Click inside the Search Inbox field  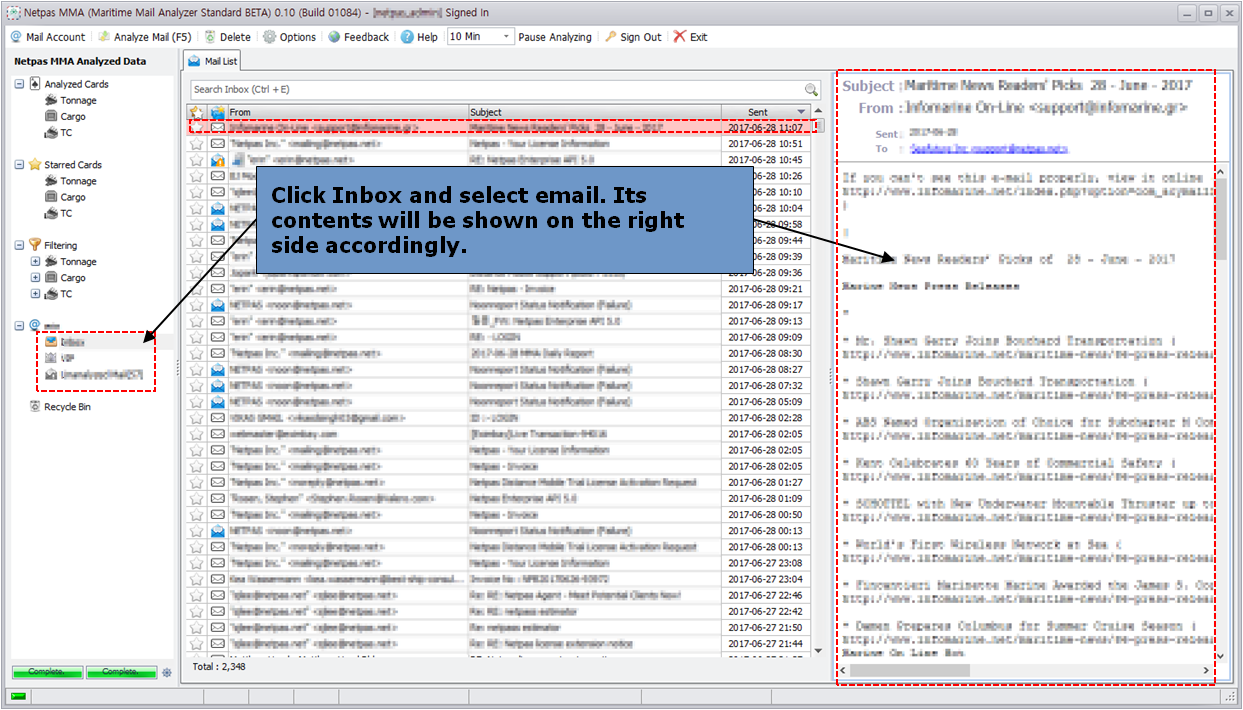pos(497,90)
